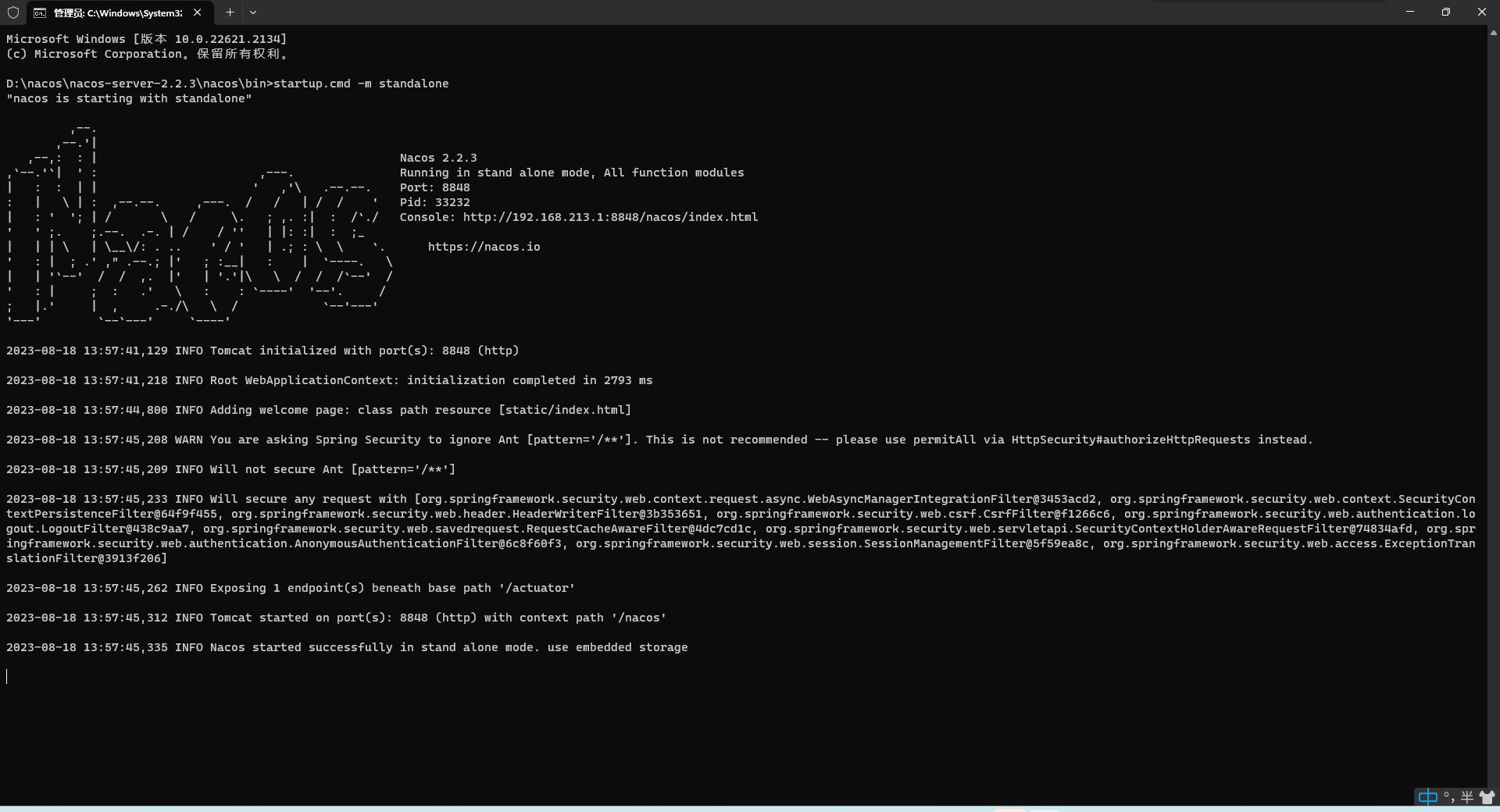Image resolution: width=1500 pixels, height=812 pixels.
Task: Click the shield icon left of tab
Action: pos(13,12)
